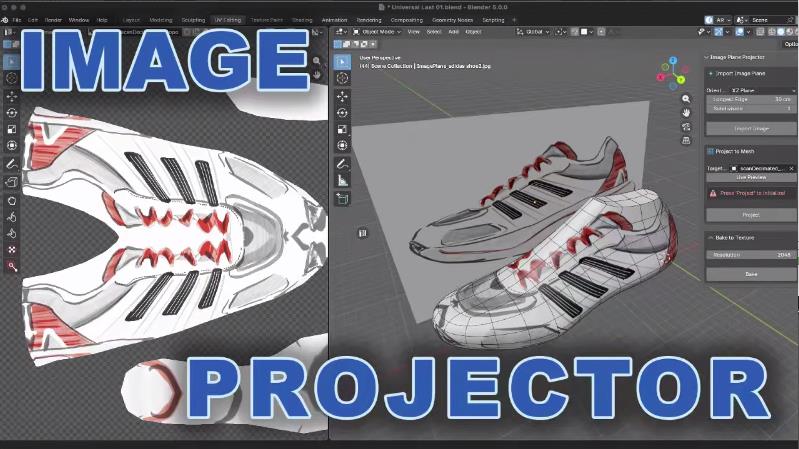Viewport: 799px width, 449px height.
Task: Select the Annotate tool in the UV editor
Action: pyautogui.click(x=11, y=164)
